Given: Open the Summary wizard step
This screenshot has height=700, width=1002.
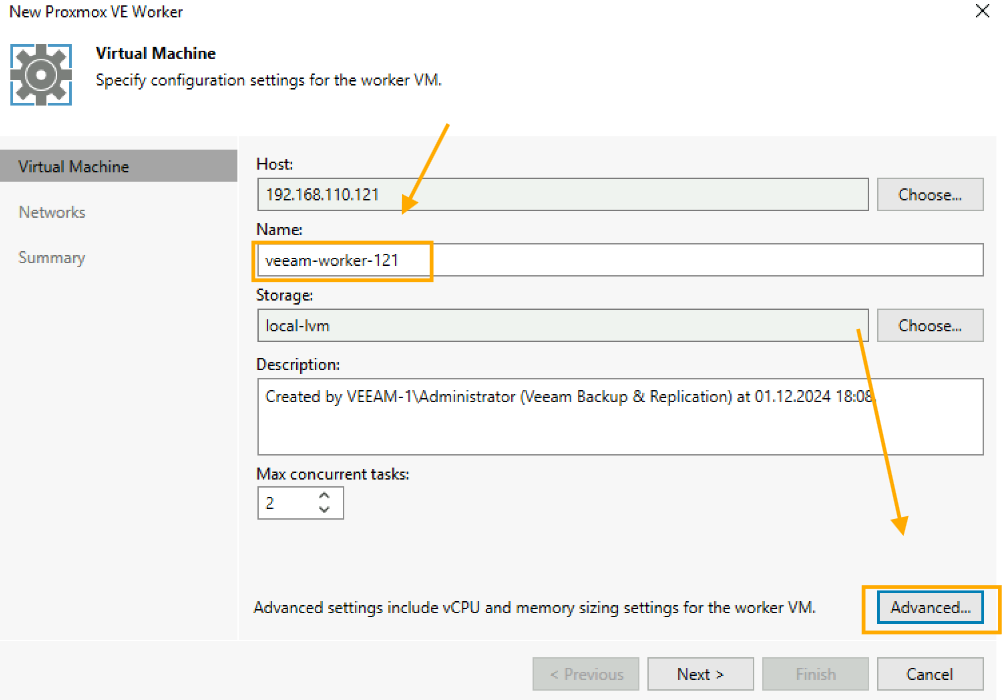Looking at the screenshot, I should pyautogui.click(x=52, y=258).
